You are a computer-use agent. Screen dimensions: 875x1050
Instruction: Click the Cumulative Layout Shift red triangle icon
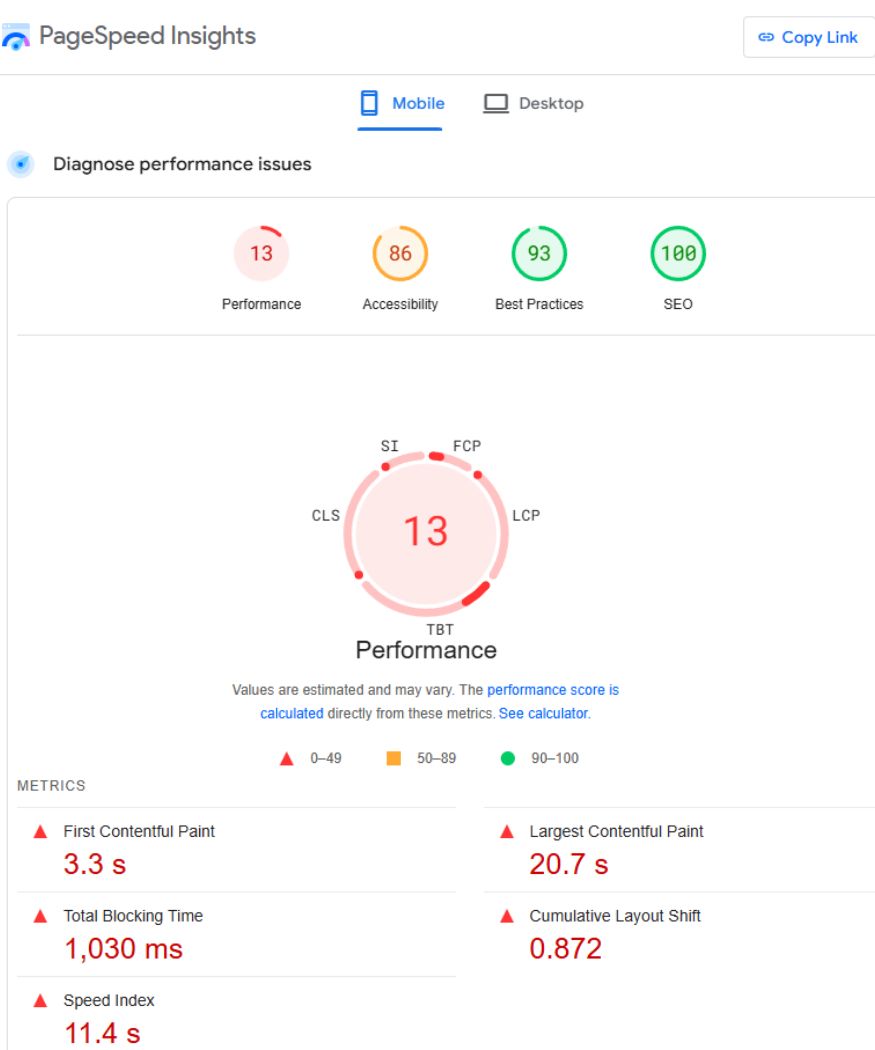507,916
